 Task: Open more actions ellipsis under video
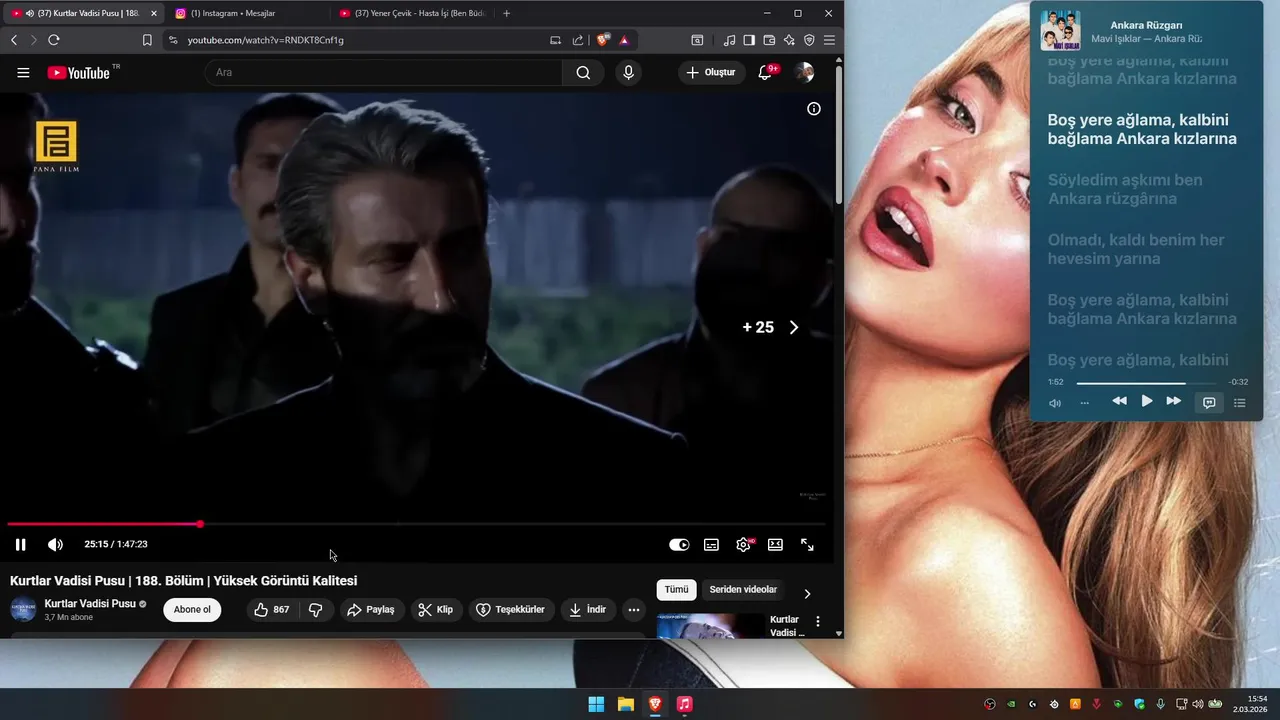click(634, 610)
